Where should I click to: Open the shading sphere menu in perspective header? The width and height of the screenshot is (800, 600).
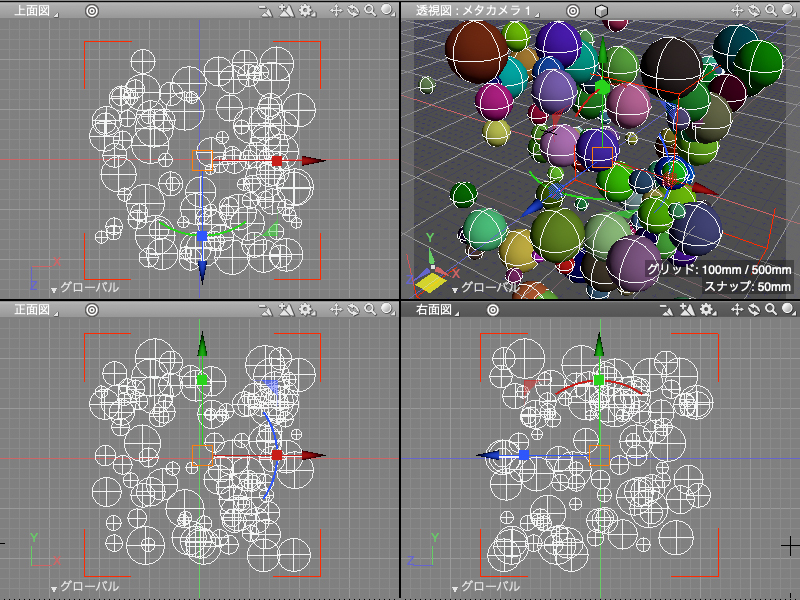pyautogui.click(x=789, y=11)
